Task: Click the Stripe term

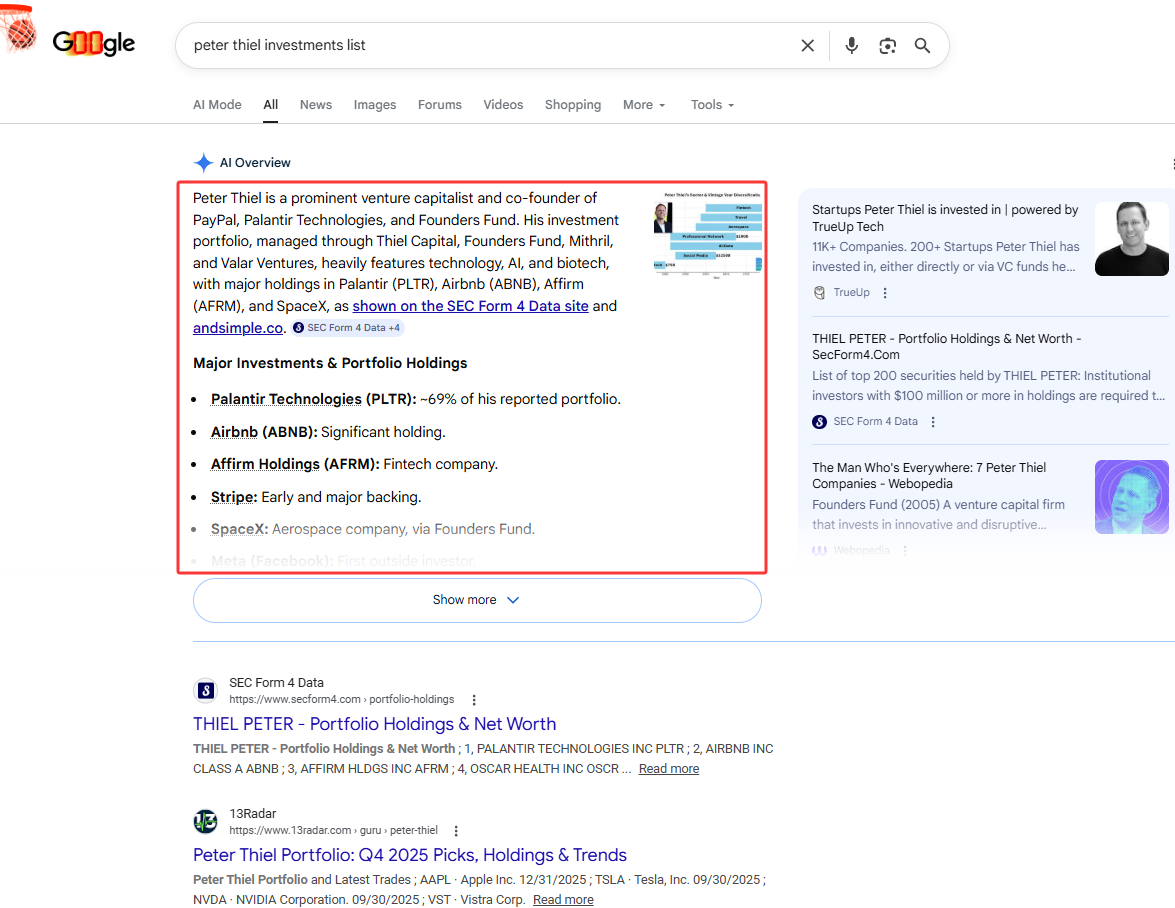Action: (x=234, y=497)
